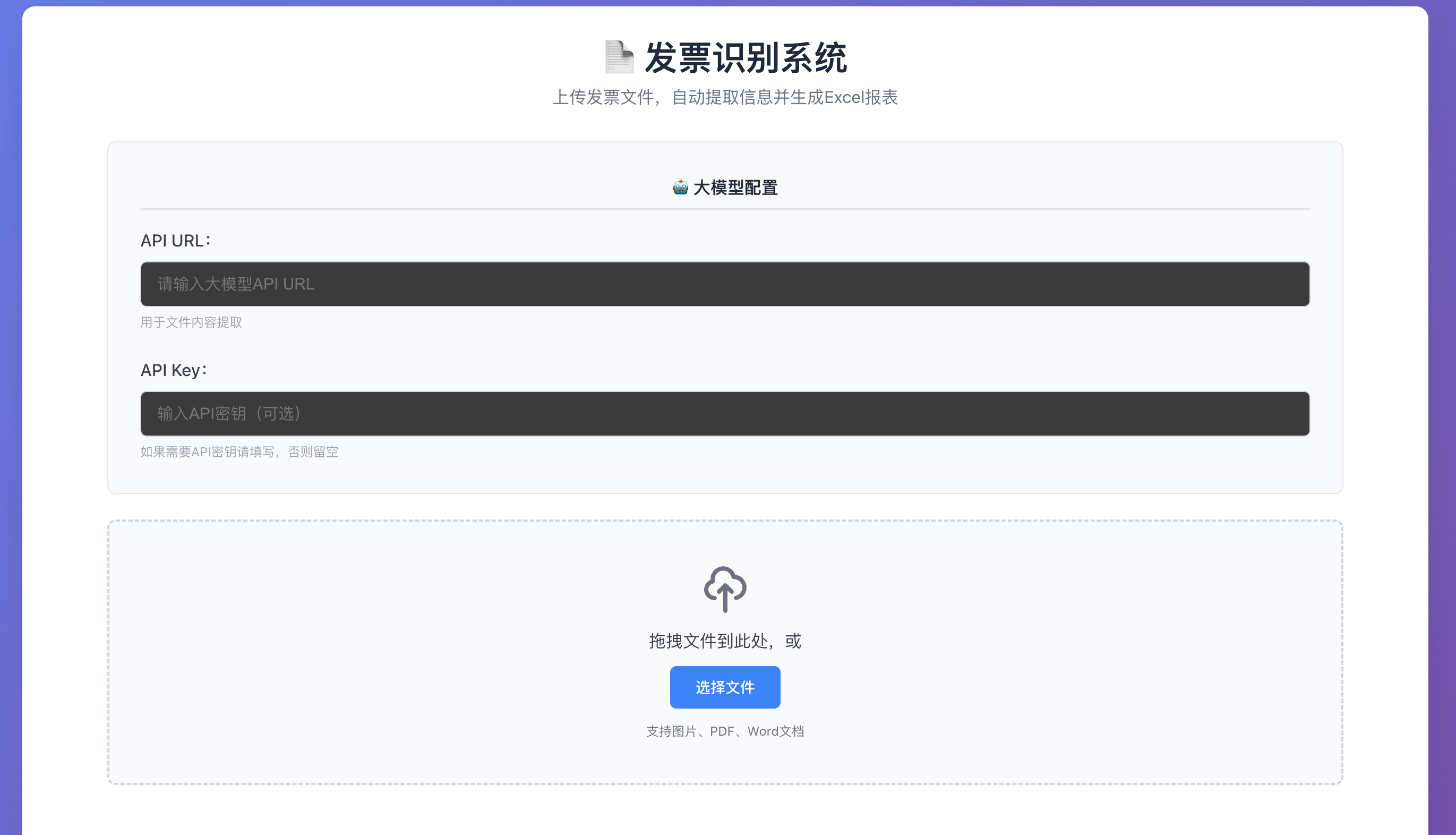Focus the API URL input field

tap(725, 284)
